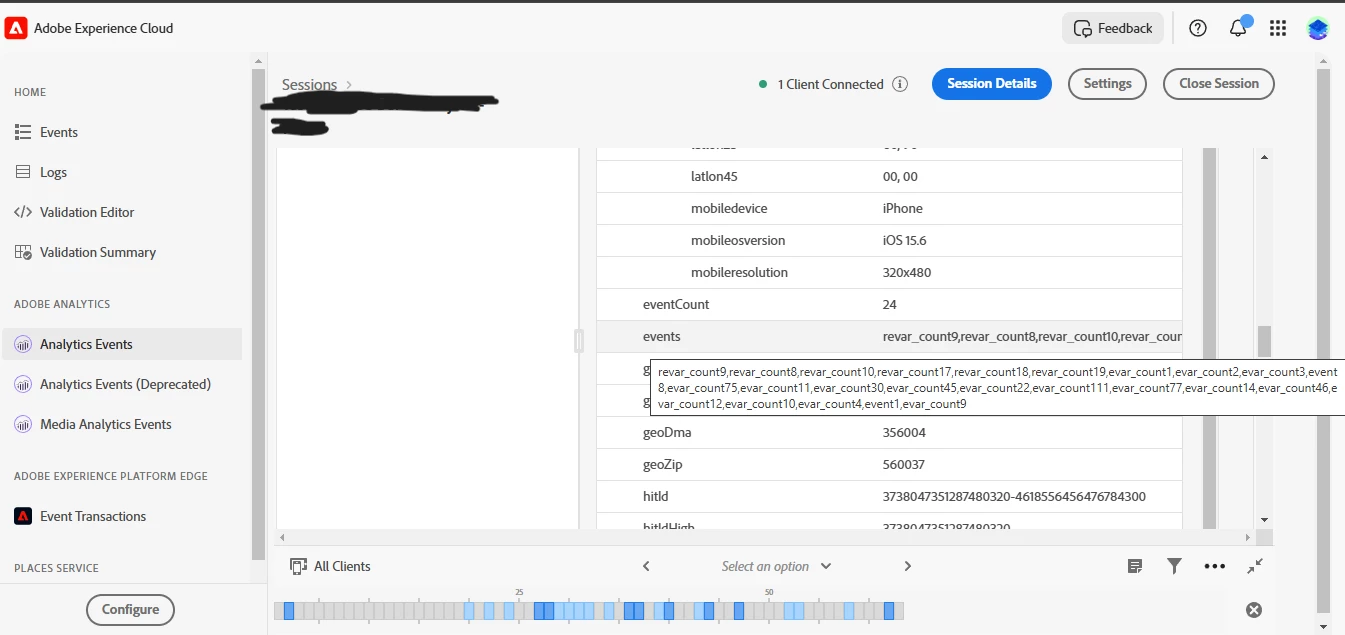This screenshot has height=635, width=1345.
Task: Click the details panel scroll-up arrow
Action: 1264,157
